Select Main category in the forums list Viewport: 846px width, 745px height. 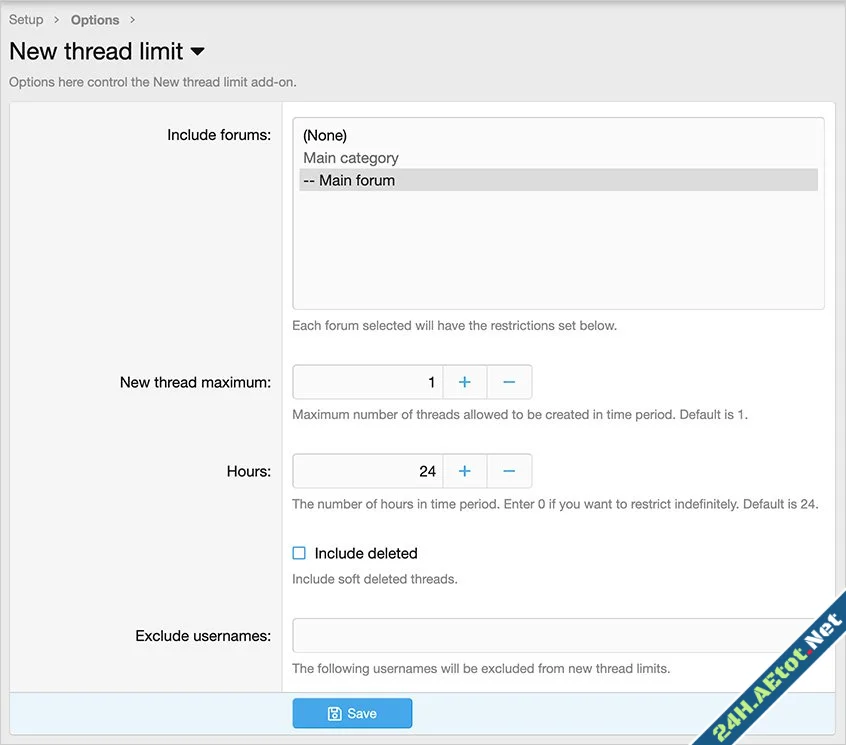pos(349,157)
